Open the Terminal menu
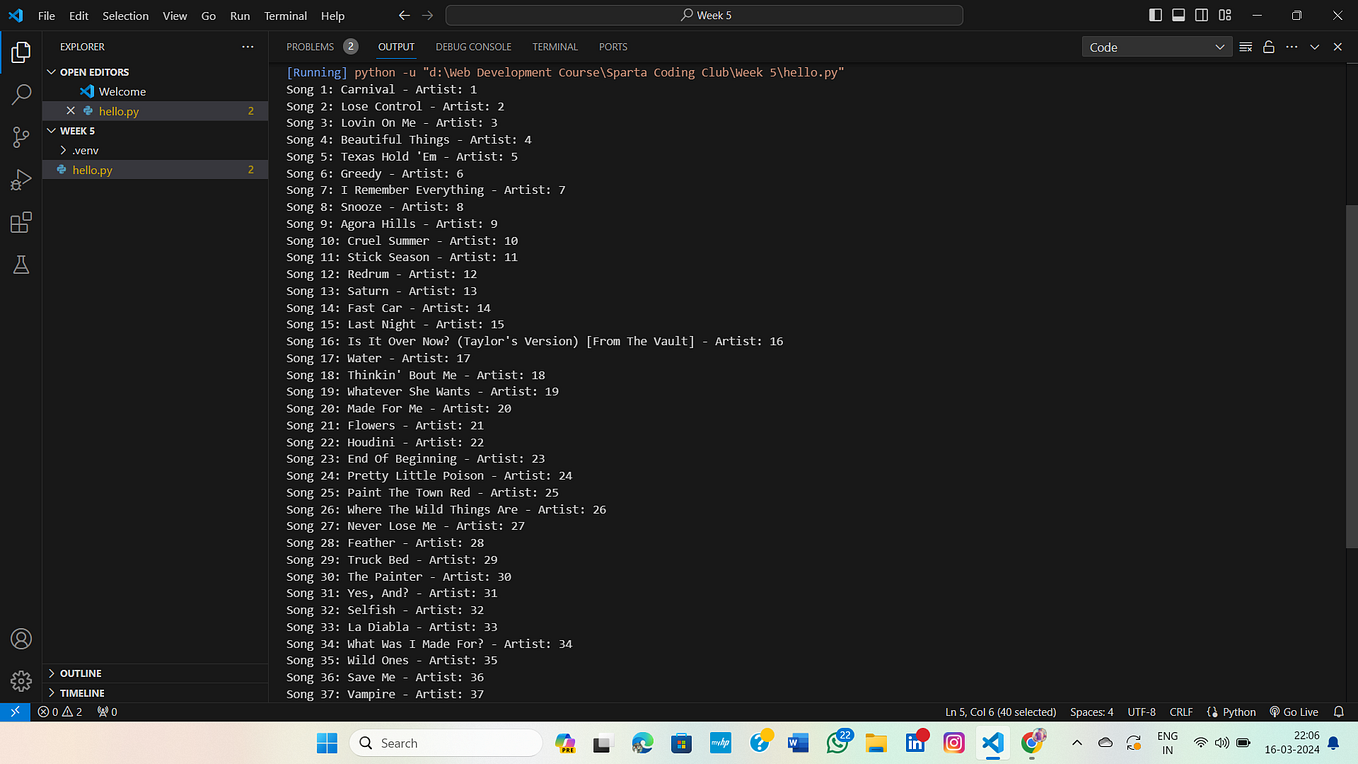The image size is (1358, 764). pyautogui.click(x=284, y=15)
